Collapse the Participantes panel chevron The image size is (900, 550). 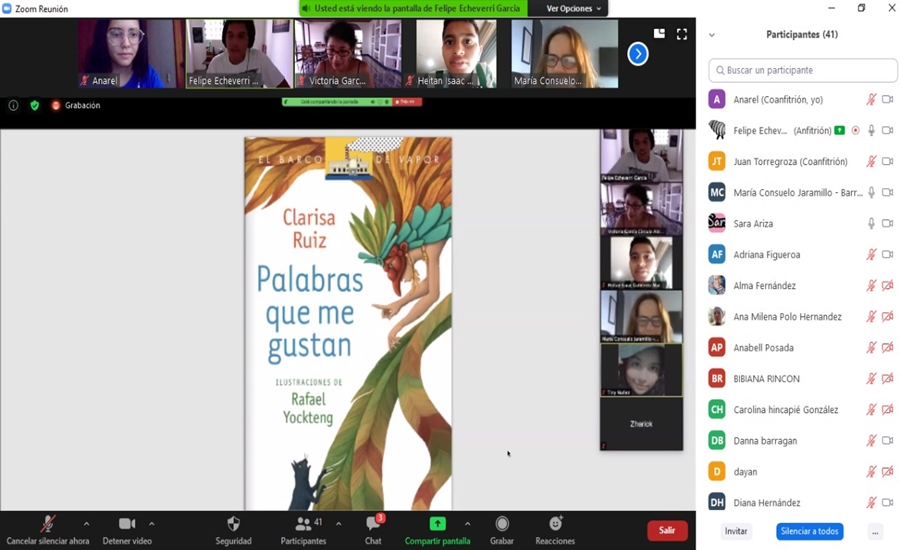pos(712,35)
